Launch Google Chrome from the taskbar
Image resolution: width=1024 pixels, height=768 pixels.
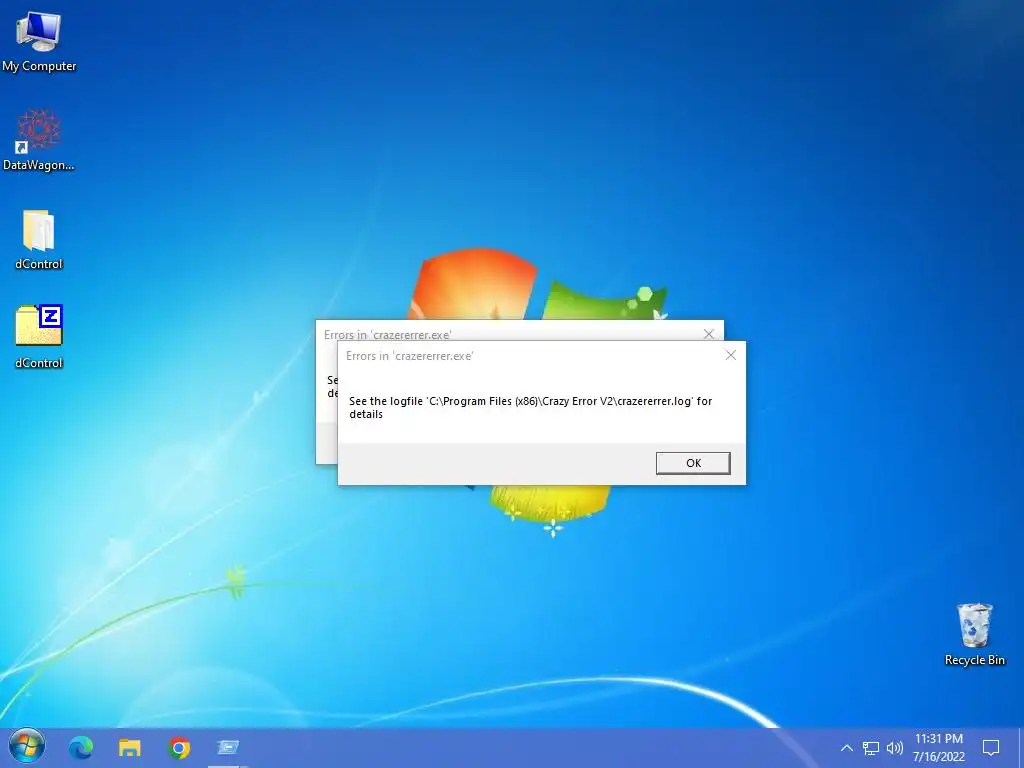tap(179, 747)
